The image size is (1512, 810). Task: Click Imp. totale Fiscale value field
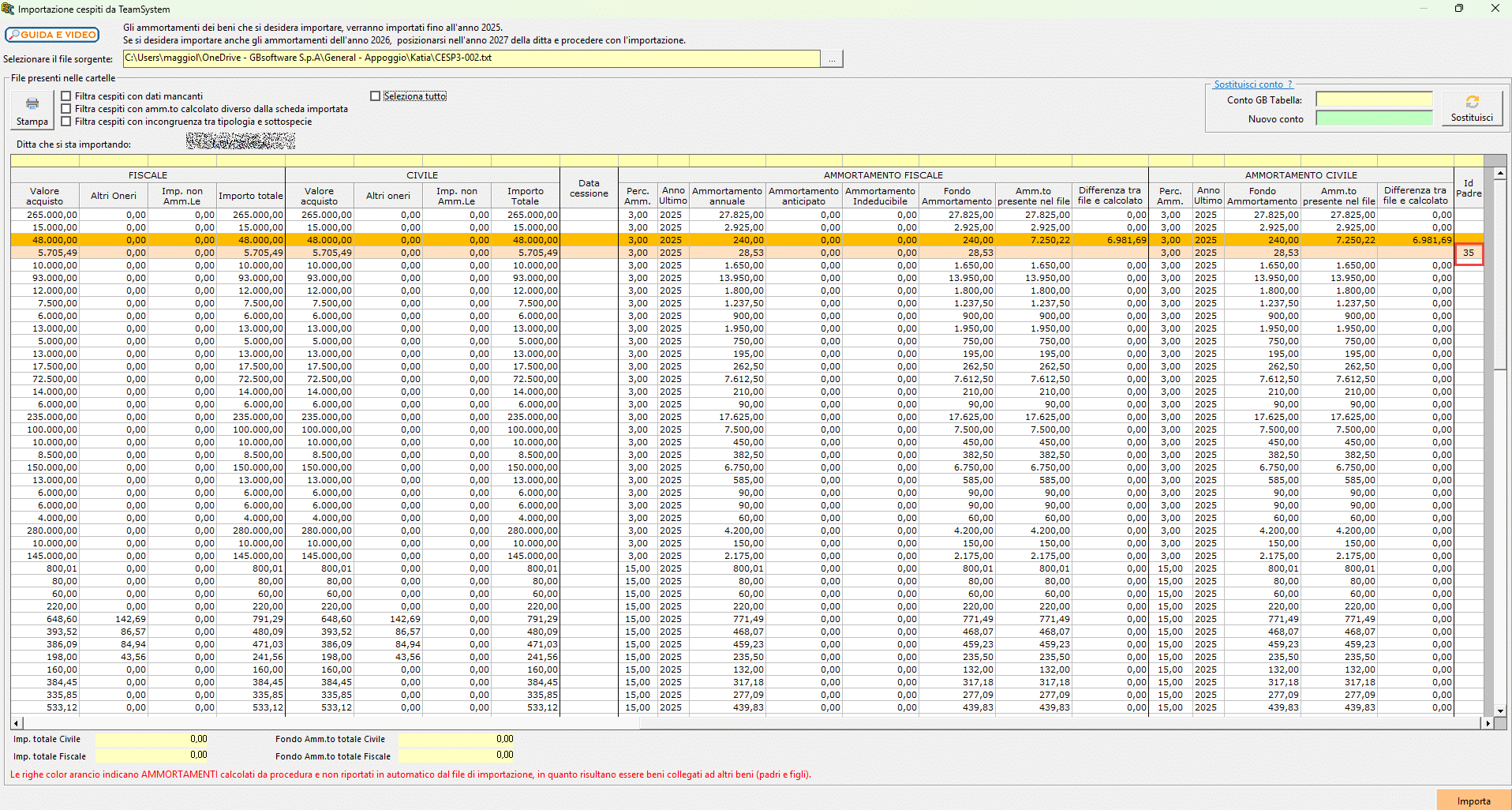(x=152, y=756)
